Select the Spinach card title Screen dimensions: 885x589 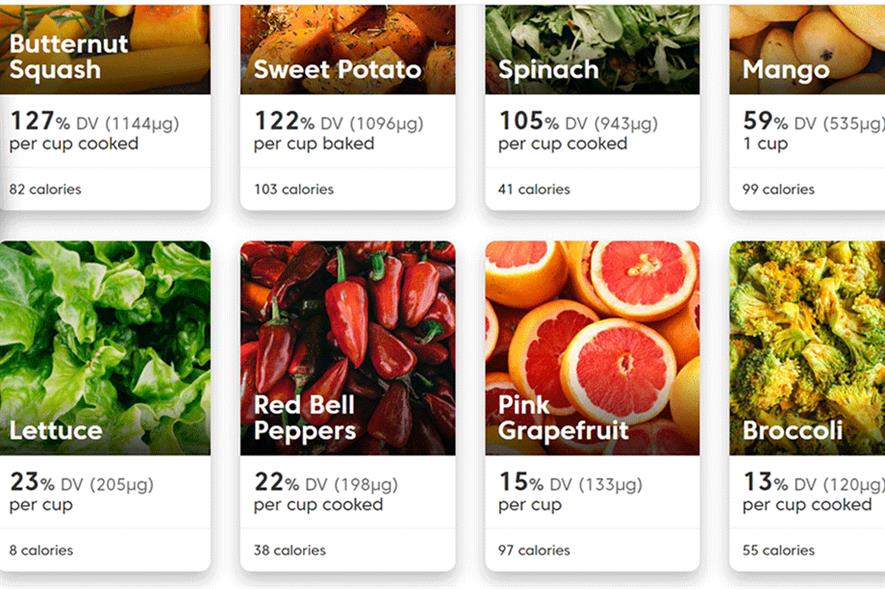click(548, 69)
